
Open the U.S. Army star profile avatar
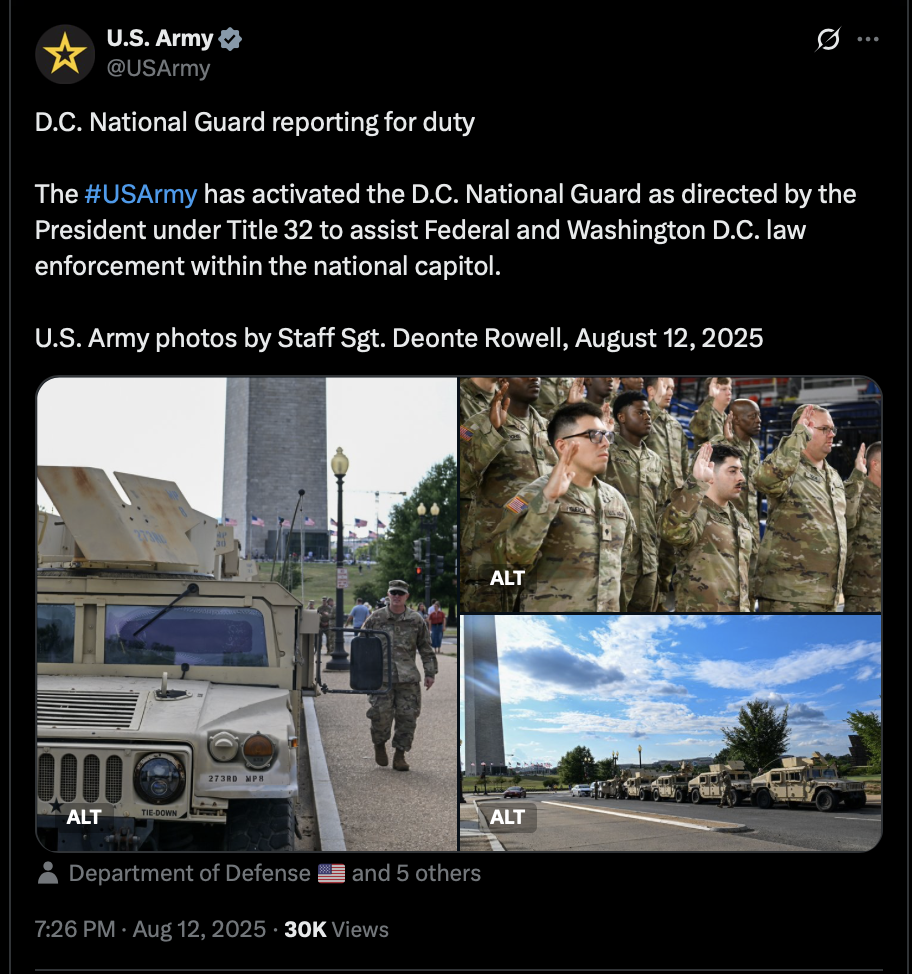[65, 54]
